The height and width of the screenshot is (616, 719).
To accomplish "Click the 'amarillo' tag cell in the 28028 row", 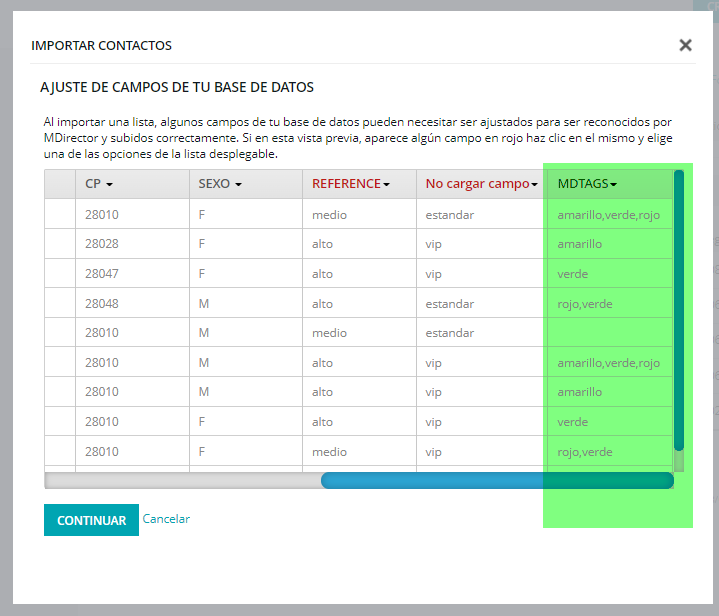I will pos(580,244).
